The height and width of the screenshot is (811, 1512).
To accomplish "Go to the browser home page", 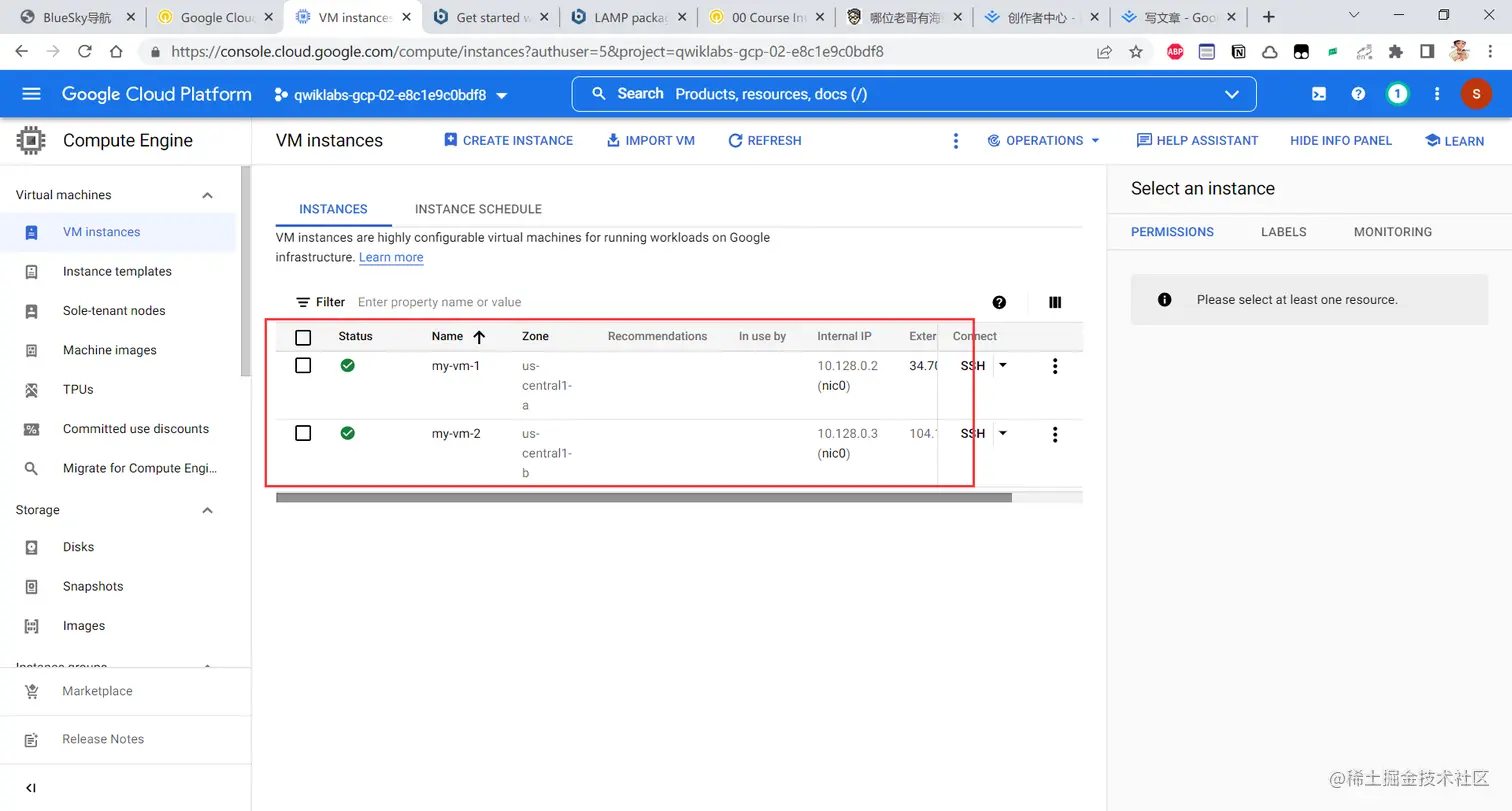I will point(116,52).
